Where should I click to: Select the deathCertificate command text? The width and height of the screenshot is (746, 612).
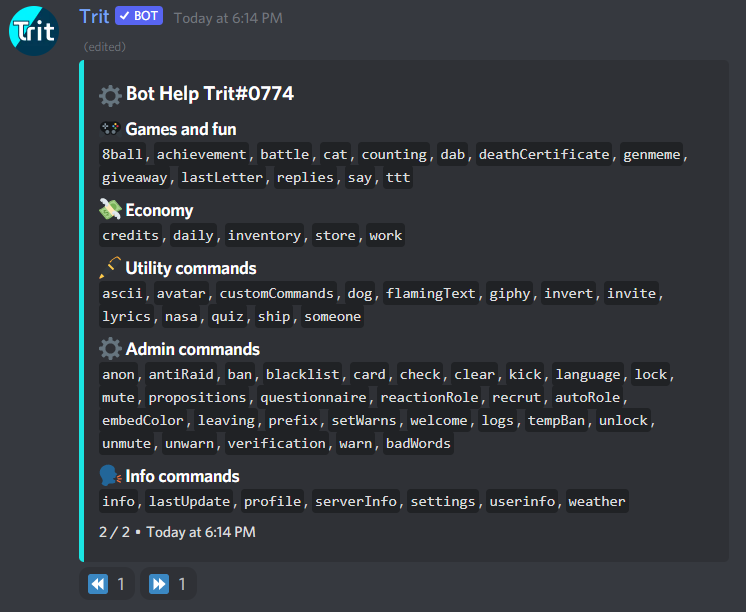tap(544, 154)
